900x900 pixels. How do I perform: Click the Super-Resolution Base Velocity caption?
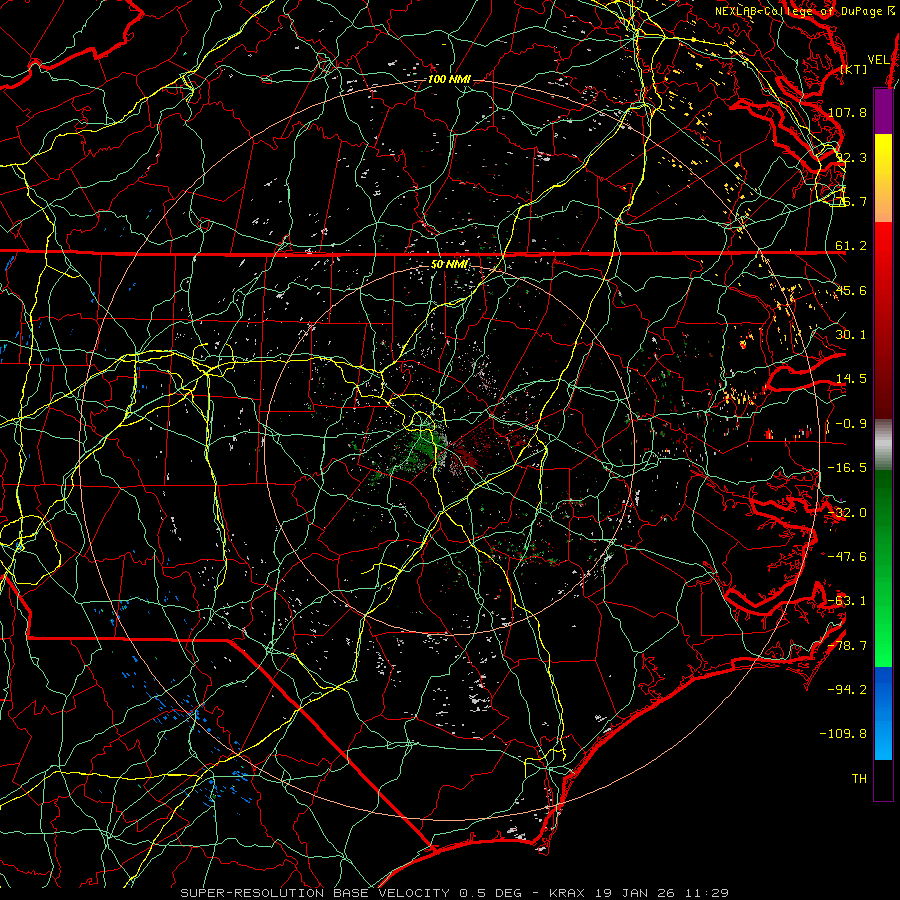click(x=356, y=893)
